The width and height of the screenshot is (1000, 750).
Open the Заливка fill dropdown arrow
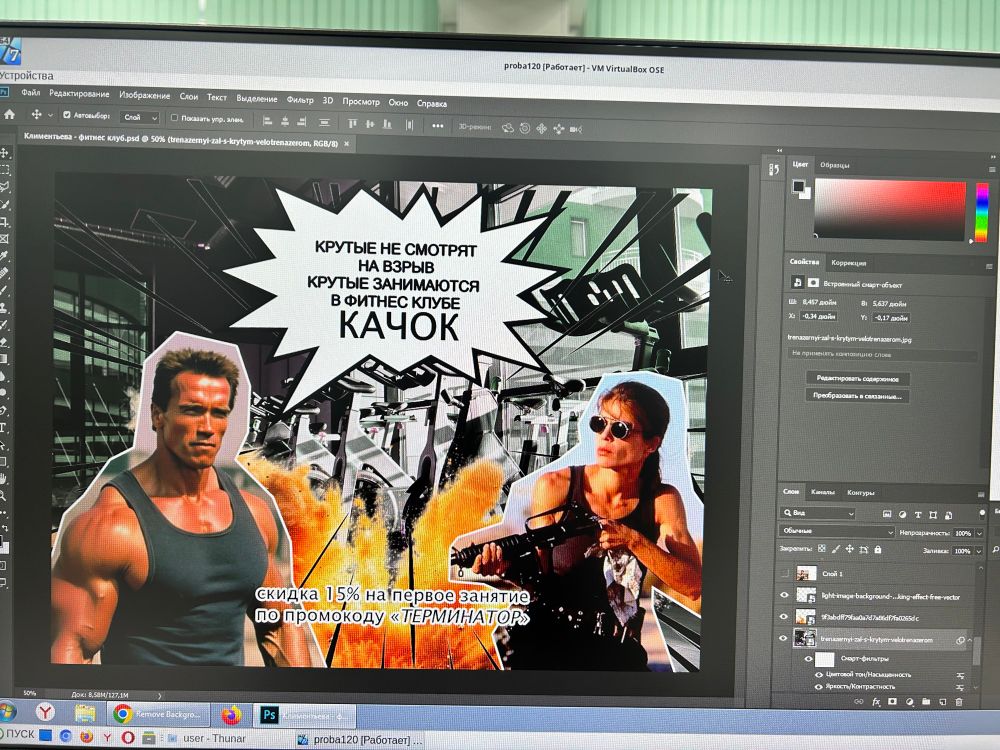click(x=980, y=551)
